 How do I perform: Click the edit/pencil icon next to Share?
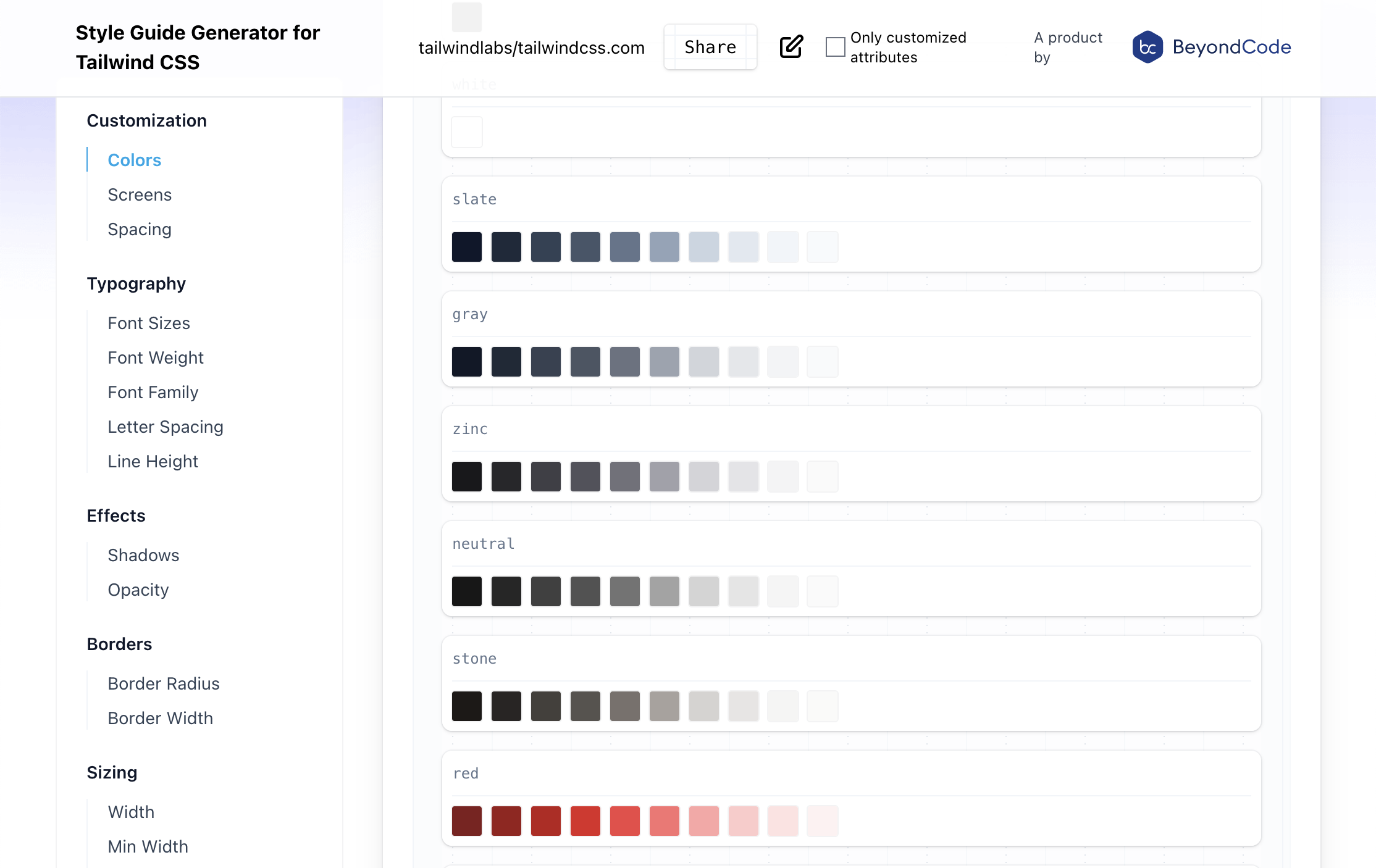pyautogui.click(x=790, y=47)
